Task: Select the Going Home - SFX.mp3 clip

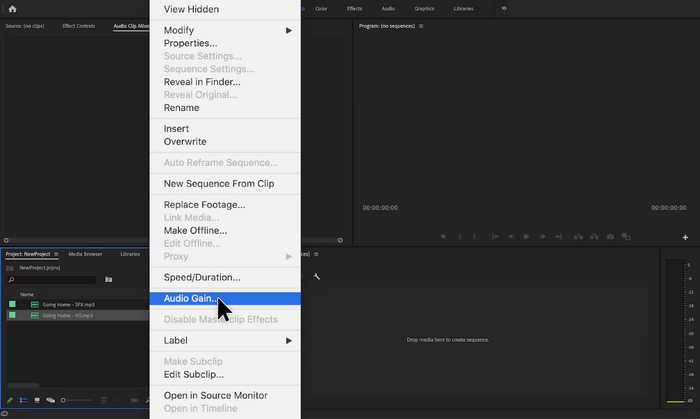Action: coord(69,304)
